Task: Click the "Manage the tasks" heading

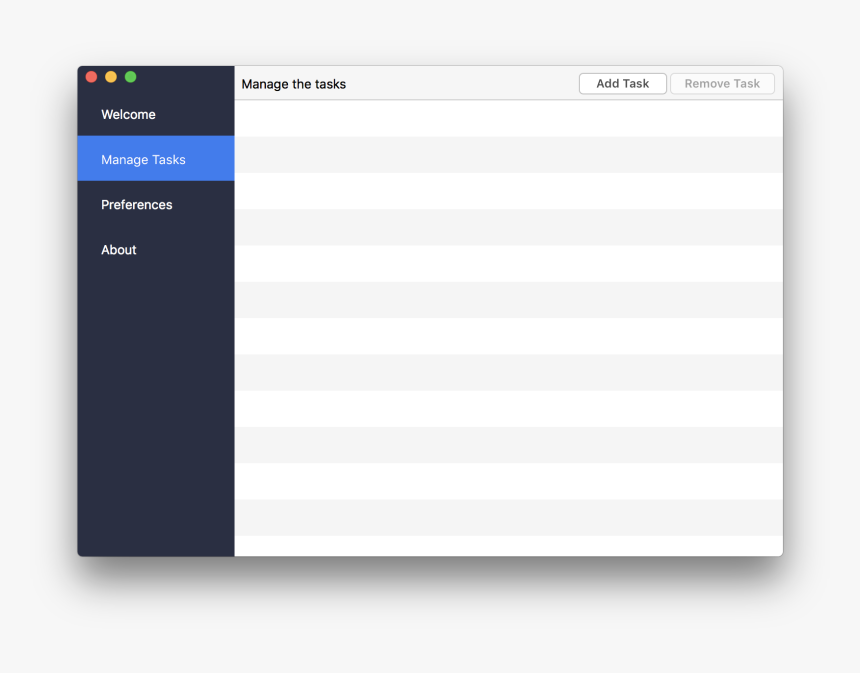Action: (293, 84)
